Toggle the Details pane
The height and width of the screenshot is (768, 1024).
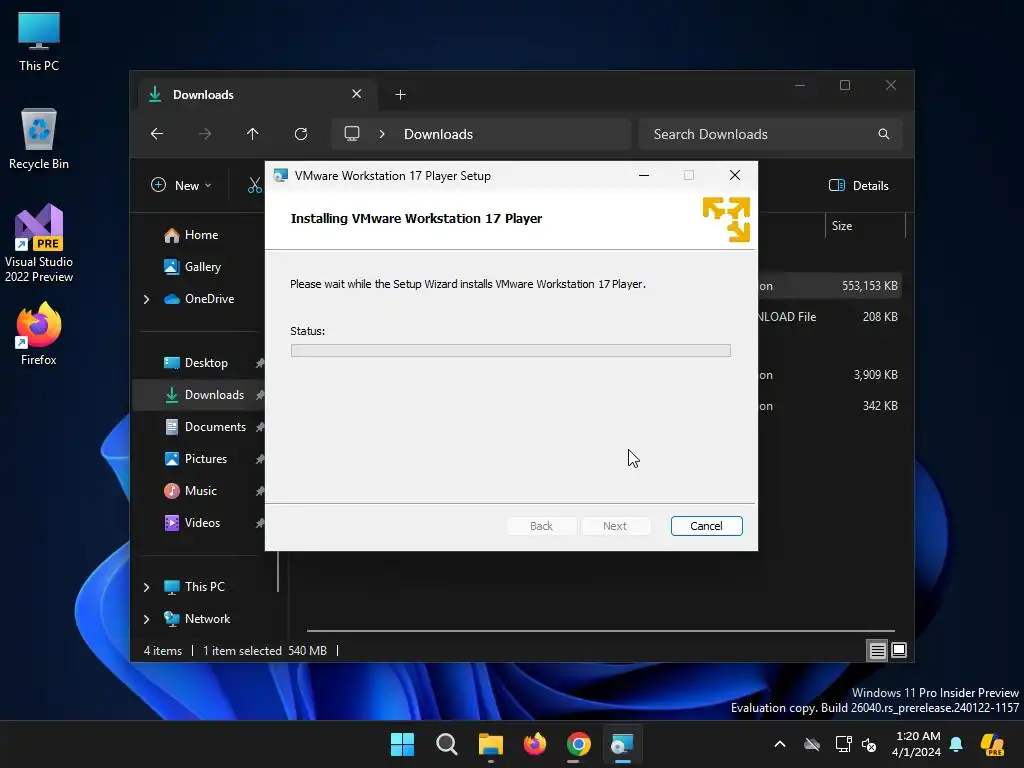858,185
